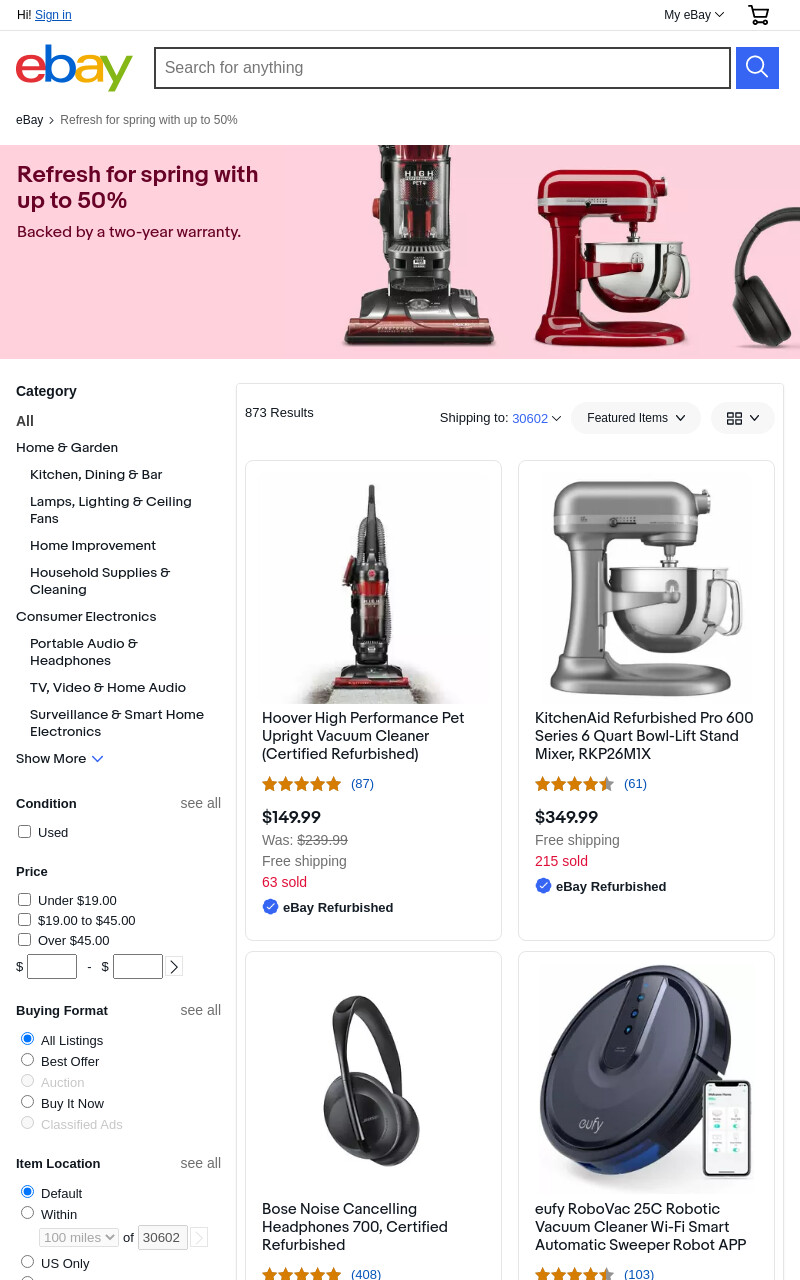Expand Show More categories
Screen dimensions: 800x1280
[60, 759]
